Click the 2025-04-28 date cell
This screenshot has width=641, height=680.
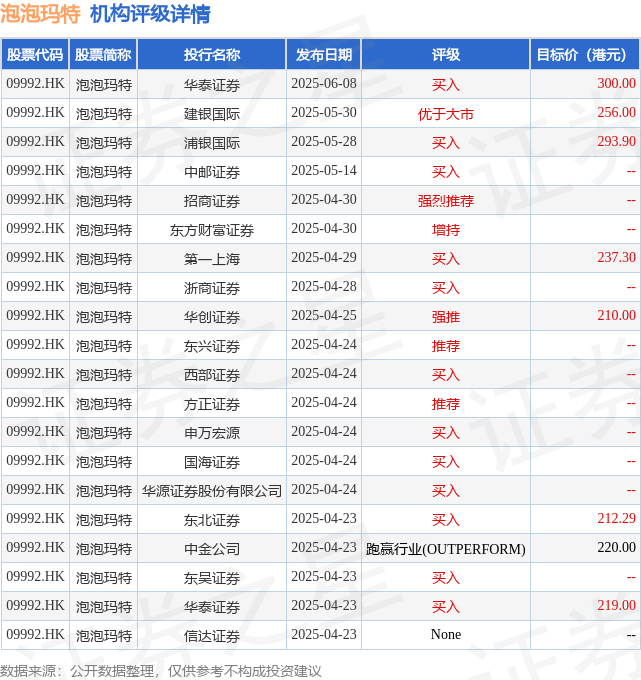[x=324, y=287]
